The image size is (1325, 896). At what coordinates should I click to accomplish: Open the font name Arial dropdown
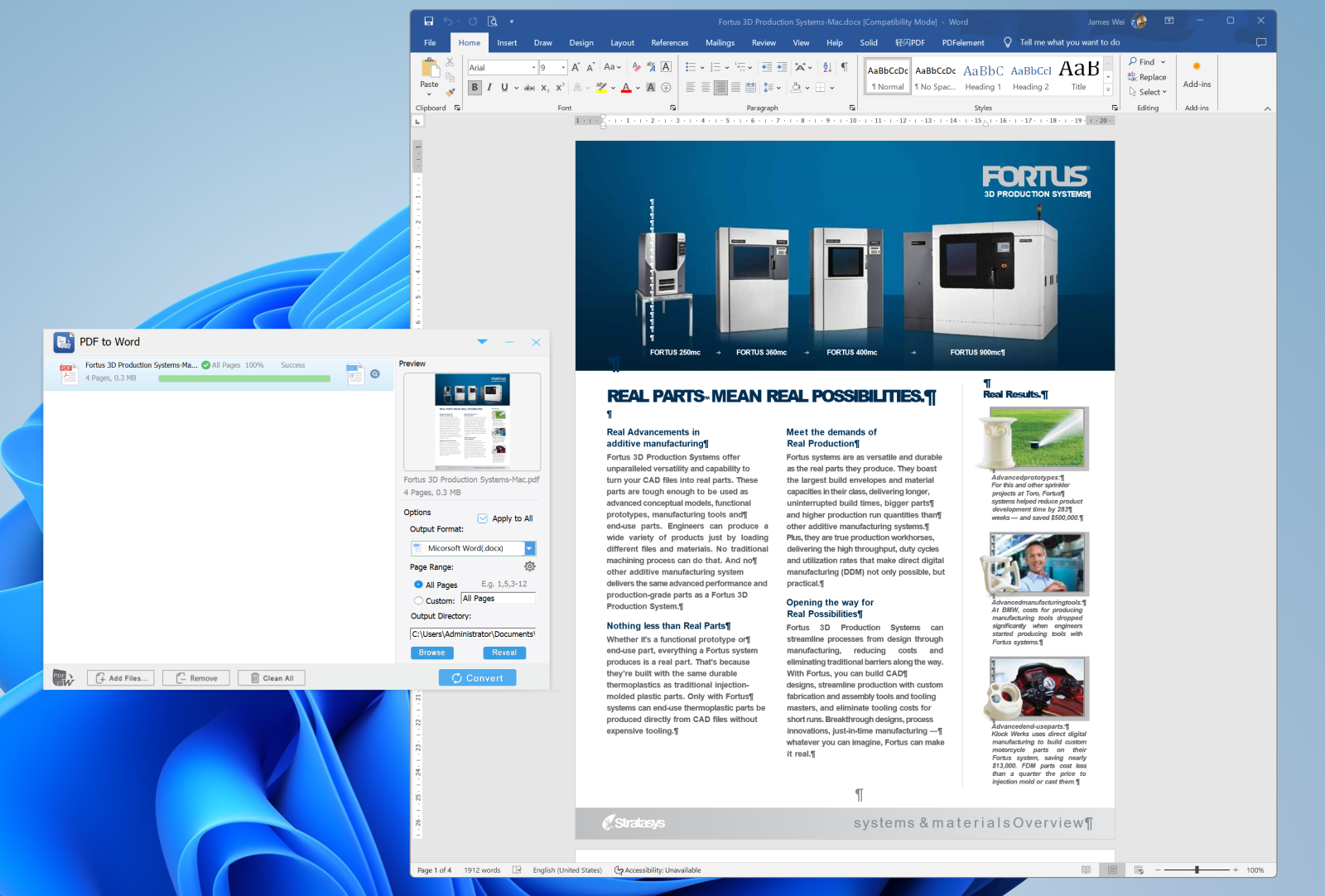tap(533, 67)
